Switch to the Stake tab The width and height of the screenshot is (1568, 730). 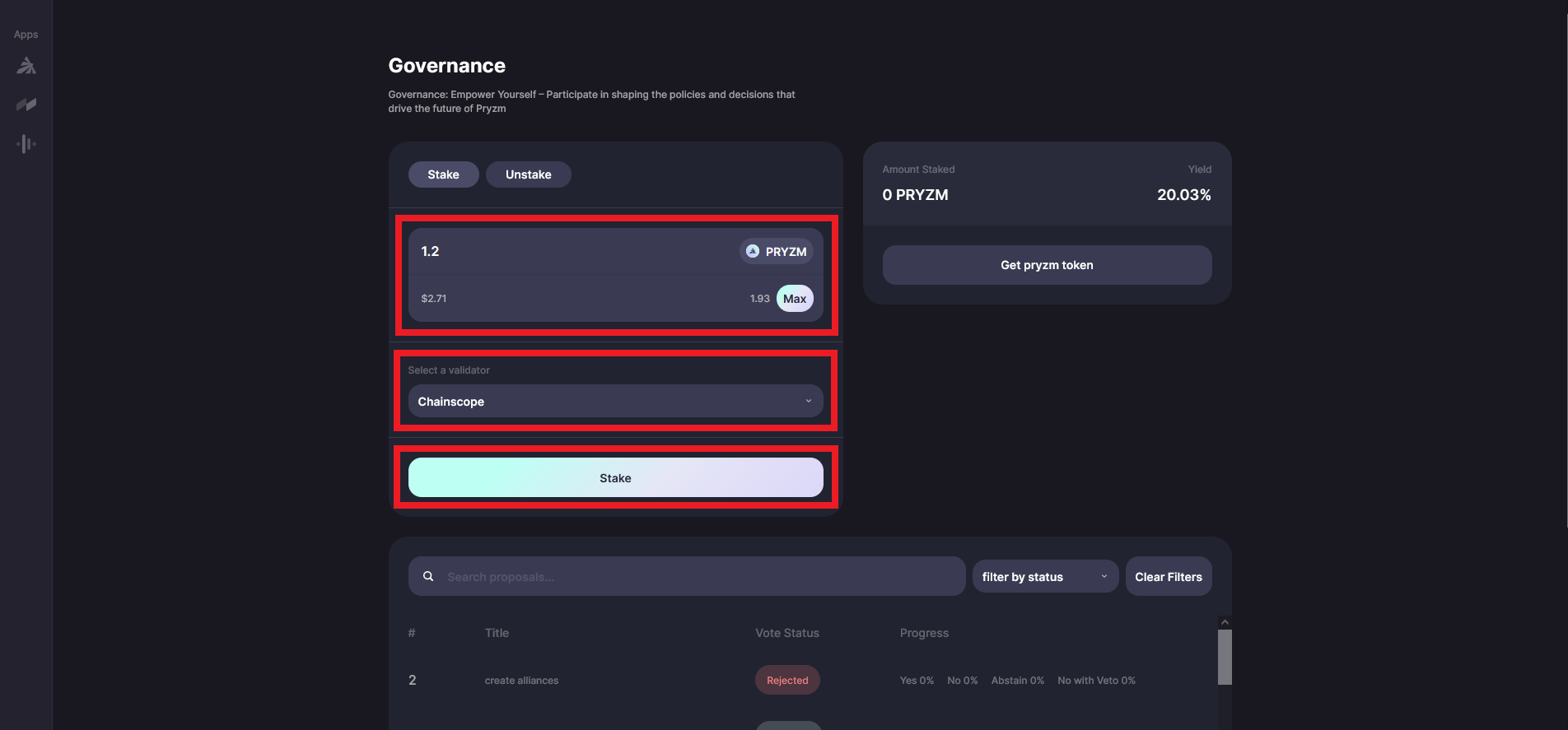click(443, 174)
